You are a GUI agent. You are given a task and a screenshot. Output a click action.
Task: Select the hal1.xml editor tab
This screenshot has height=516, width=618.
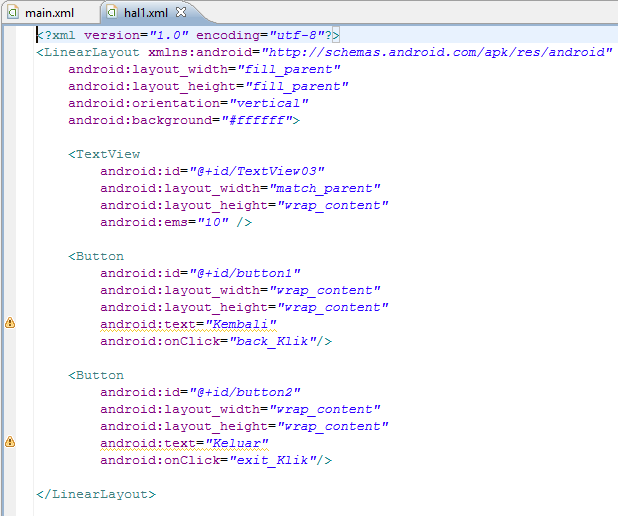tap(146, 13)
